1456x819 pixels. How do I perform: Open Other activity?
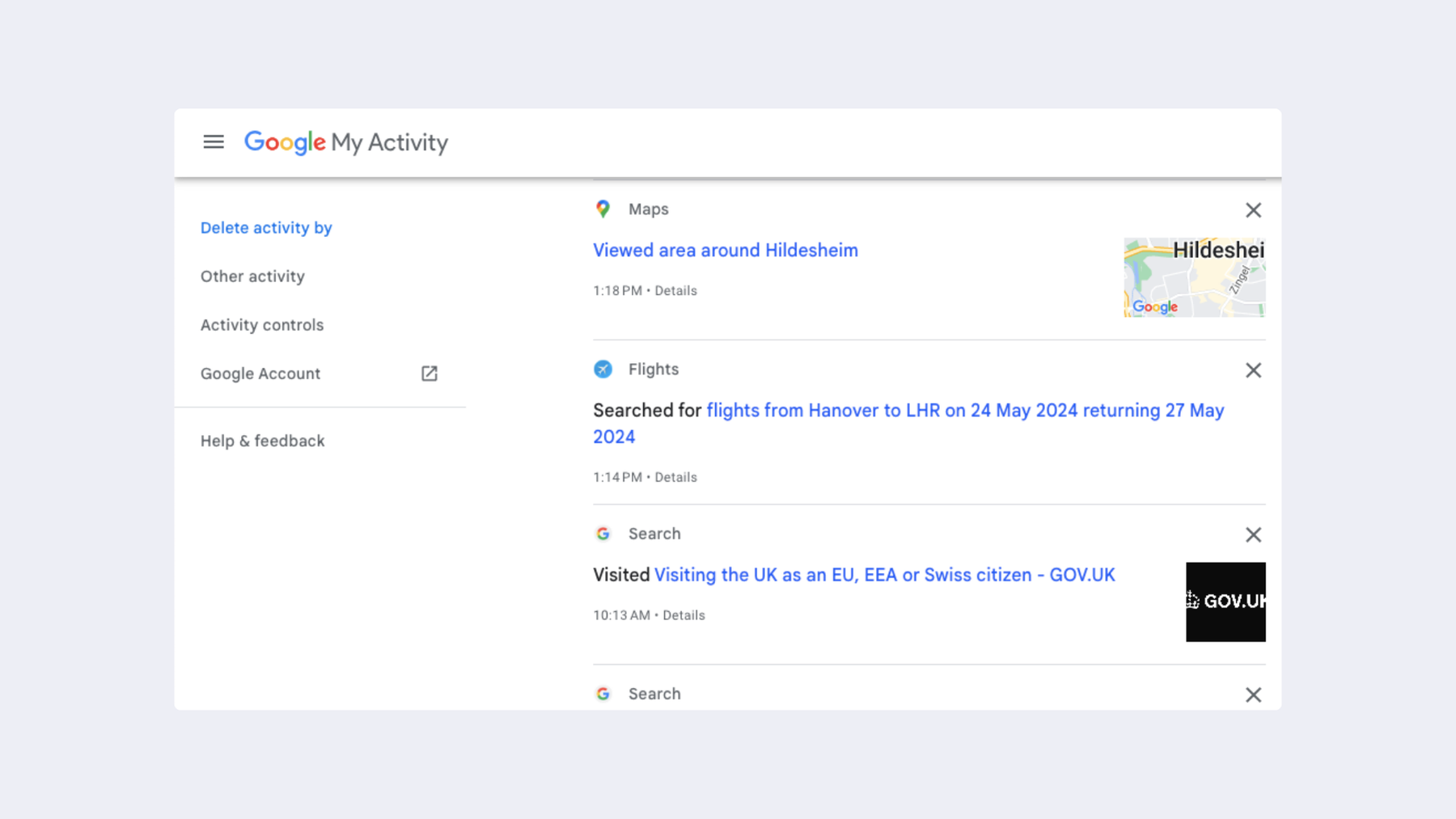pos(252,277)
